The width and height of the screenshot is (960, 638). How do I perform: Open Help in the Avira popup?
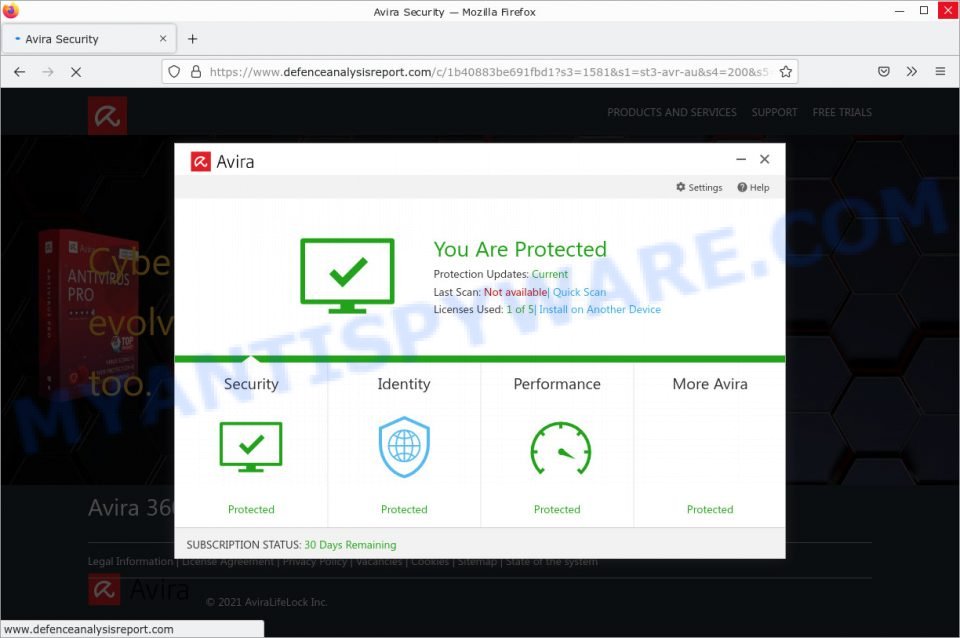(753, 187)
